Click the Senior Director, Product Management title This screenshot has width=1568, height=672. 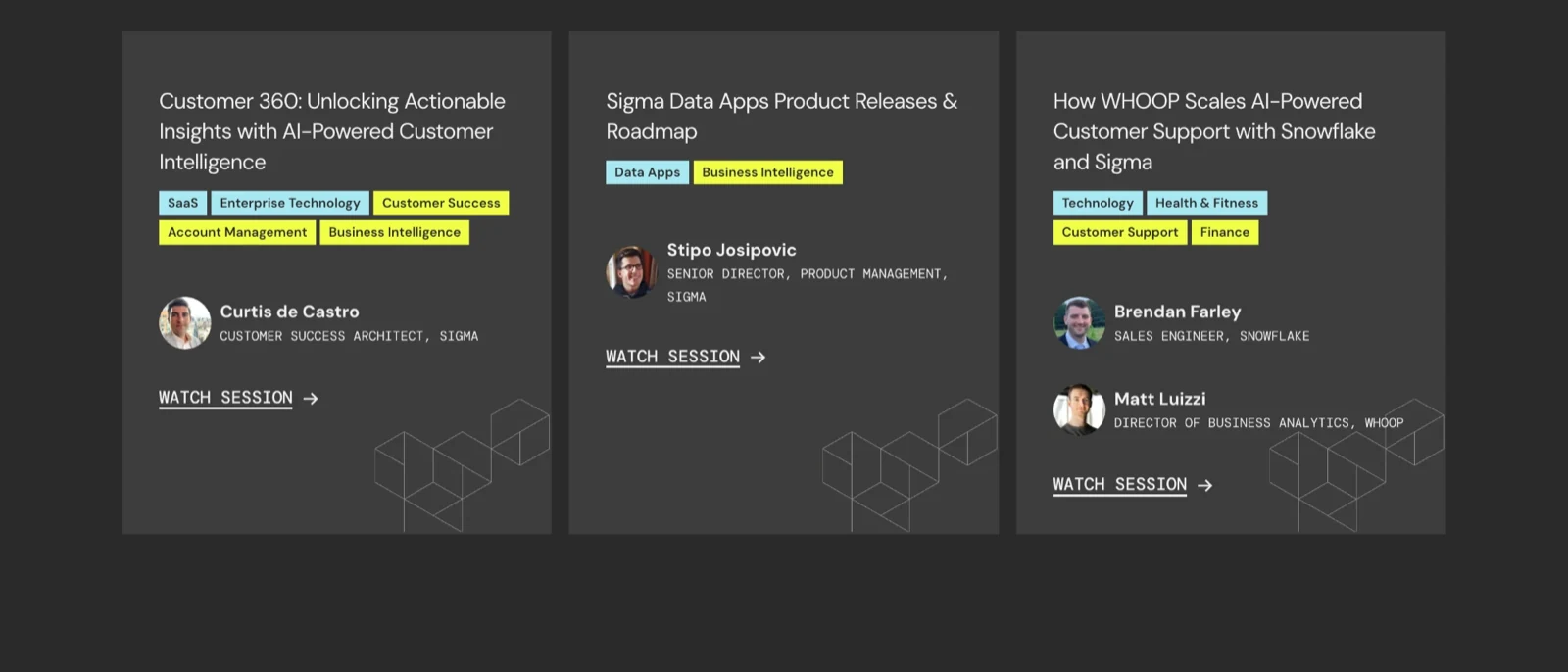tap(808, 285)
